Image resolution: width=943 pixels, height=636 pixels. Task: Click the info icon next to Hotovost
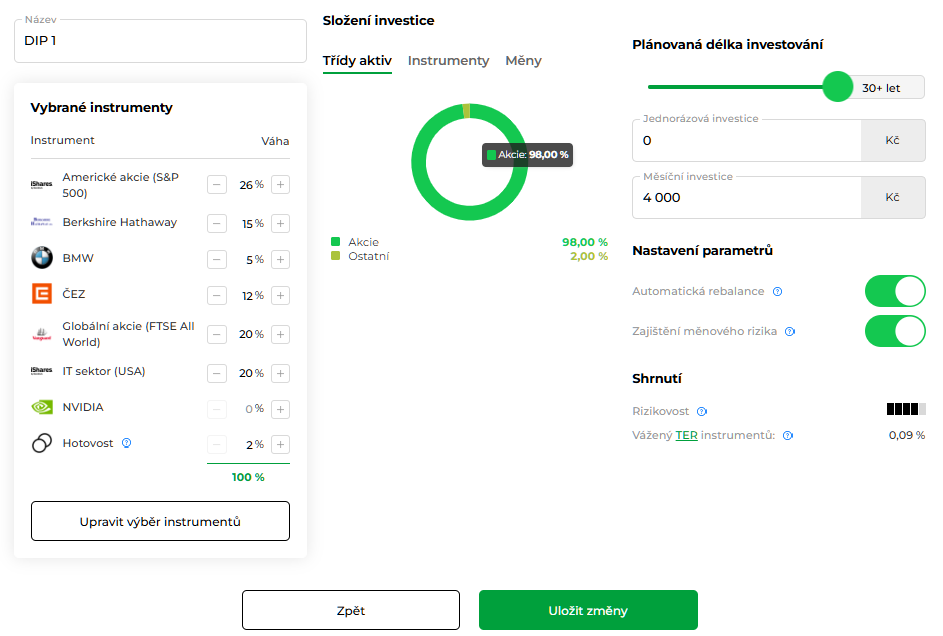(127, 443)
